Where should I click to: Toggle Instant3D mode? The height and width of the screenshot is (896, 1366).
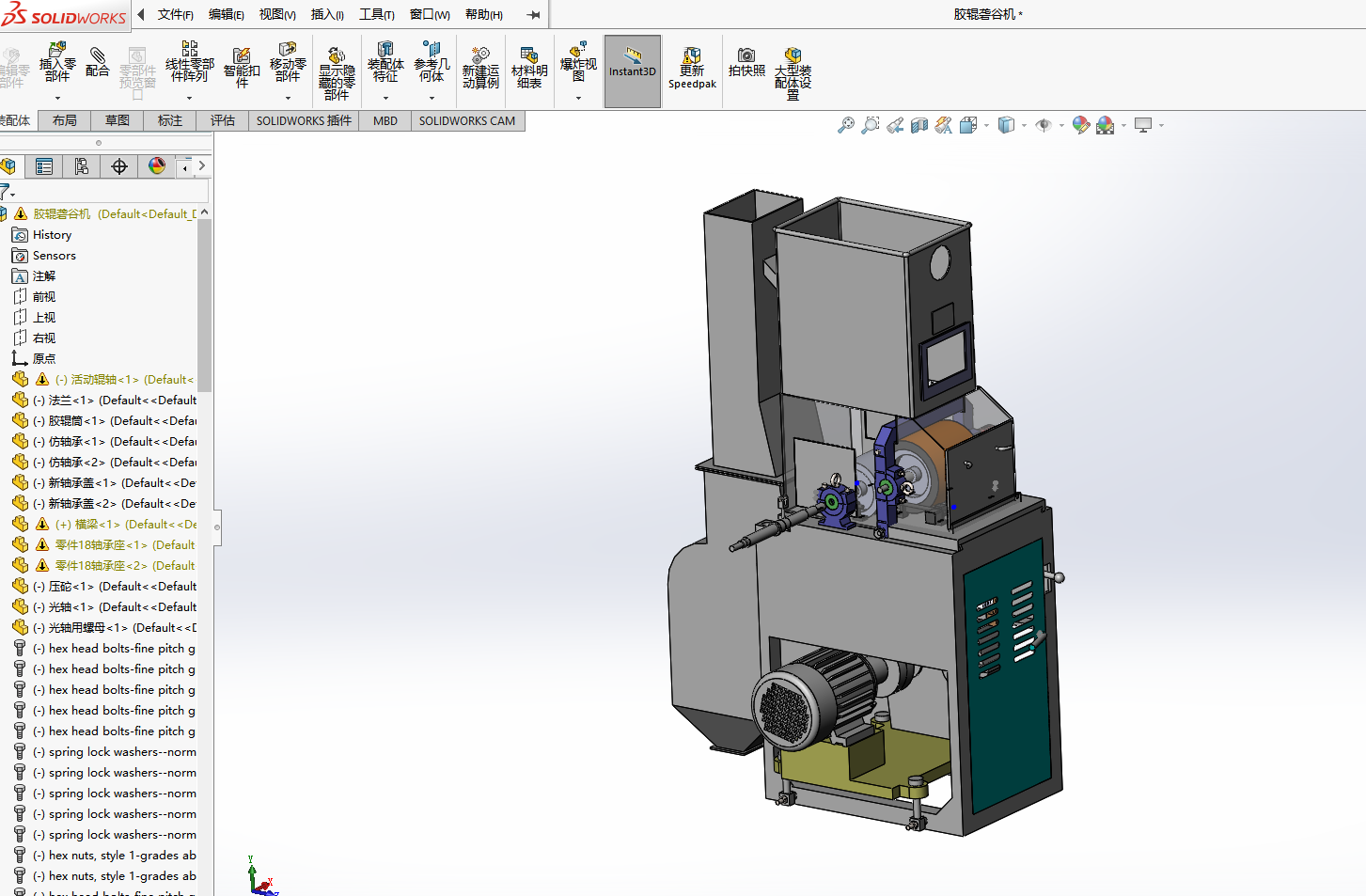click(633, 71)
